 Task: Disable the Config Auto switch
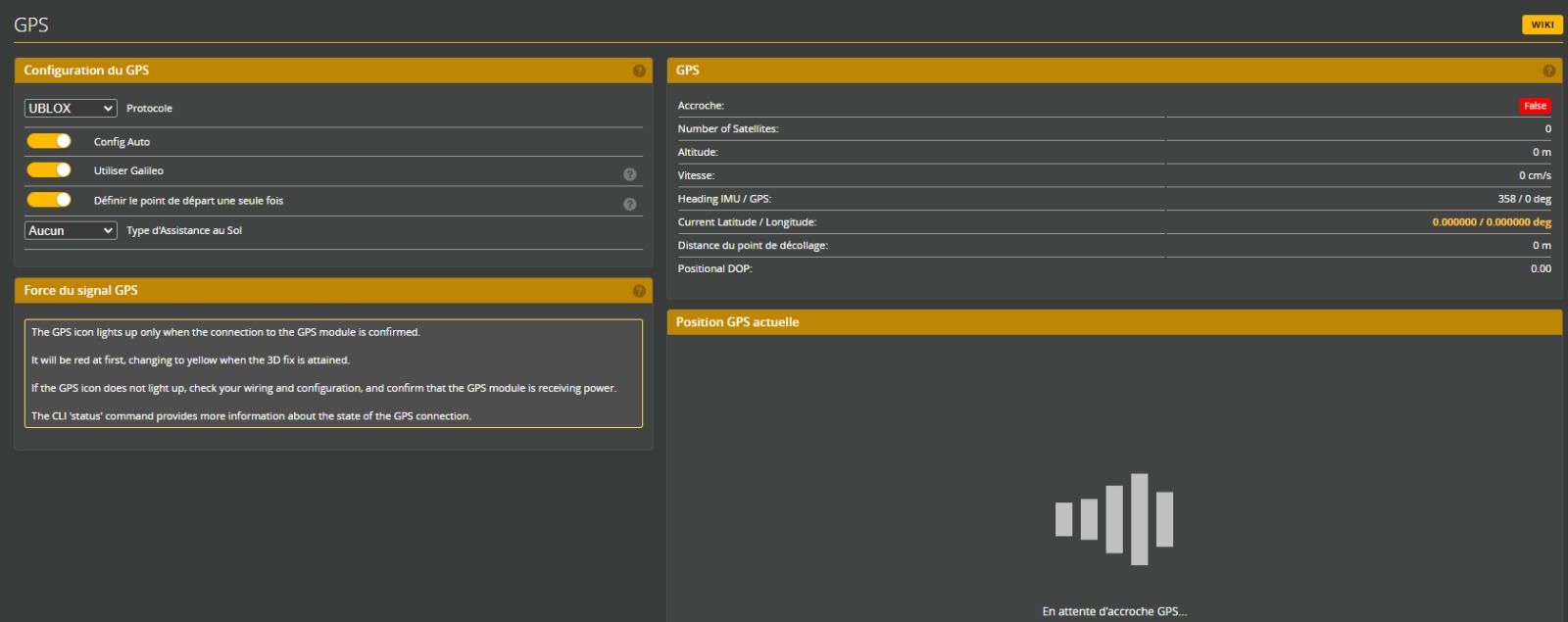coord(49,141)
